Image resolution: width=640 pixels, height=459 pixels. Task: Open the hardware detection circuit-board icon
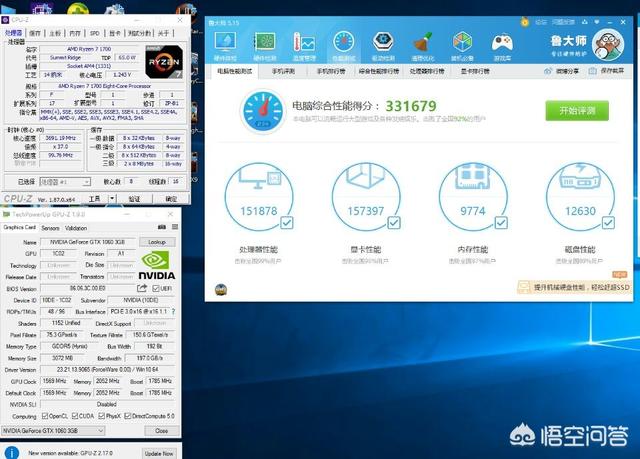point(264,42)
